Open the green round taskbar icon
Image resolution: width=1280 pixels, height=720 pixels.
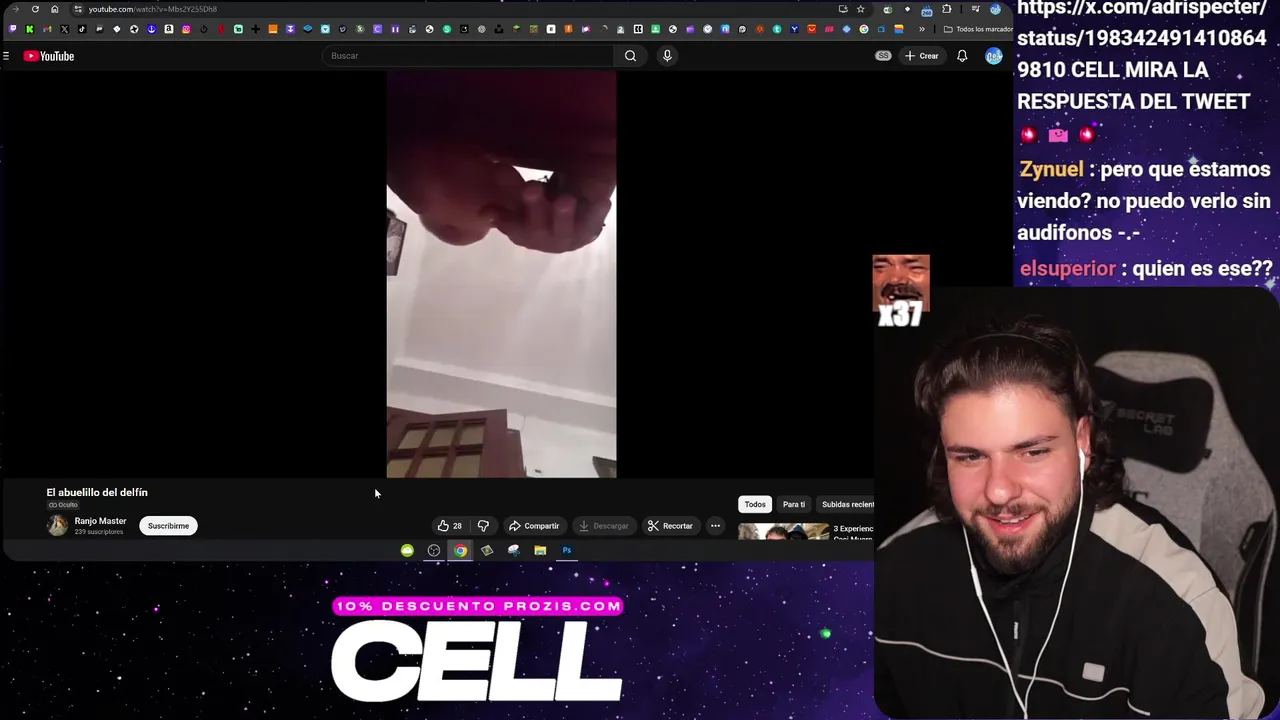click(x=407, y=550)
